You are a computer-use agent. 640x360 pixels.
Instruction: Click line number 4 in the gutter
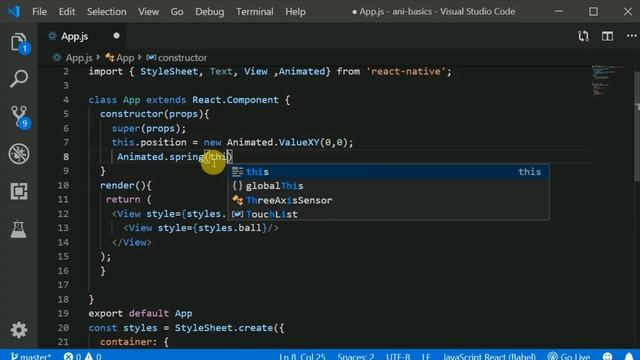tap(66, 100)
